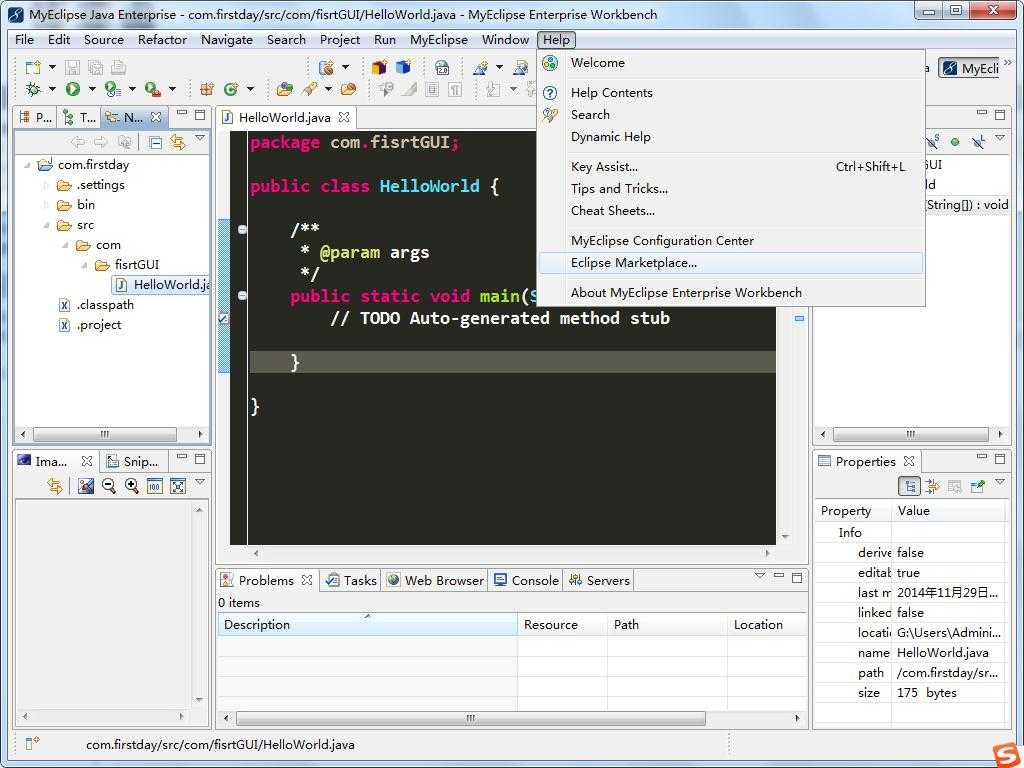Click the Outline horizontal scrollbar thumb

click(910, 434)
